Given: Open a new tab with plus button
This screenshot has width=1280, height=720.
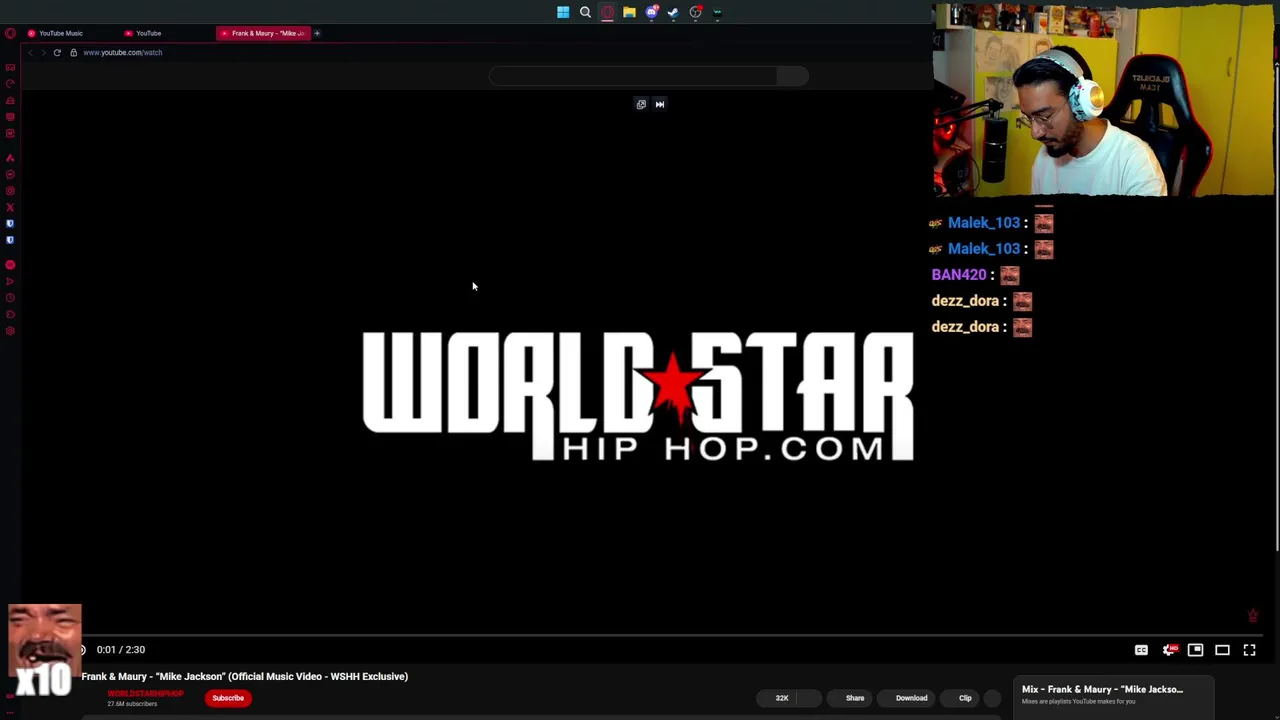Looking at the screenshot, I should [317, 33].
